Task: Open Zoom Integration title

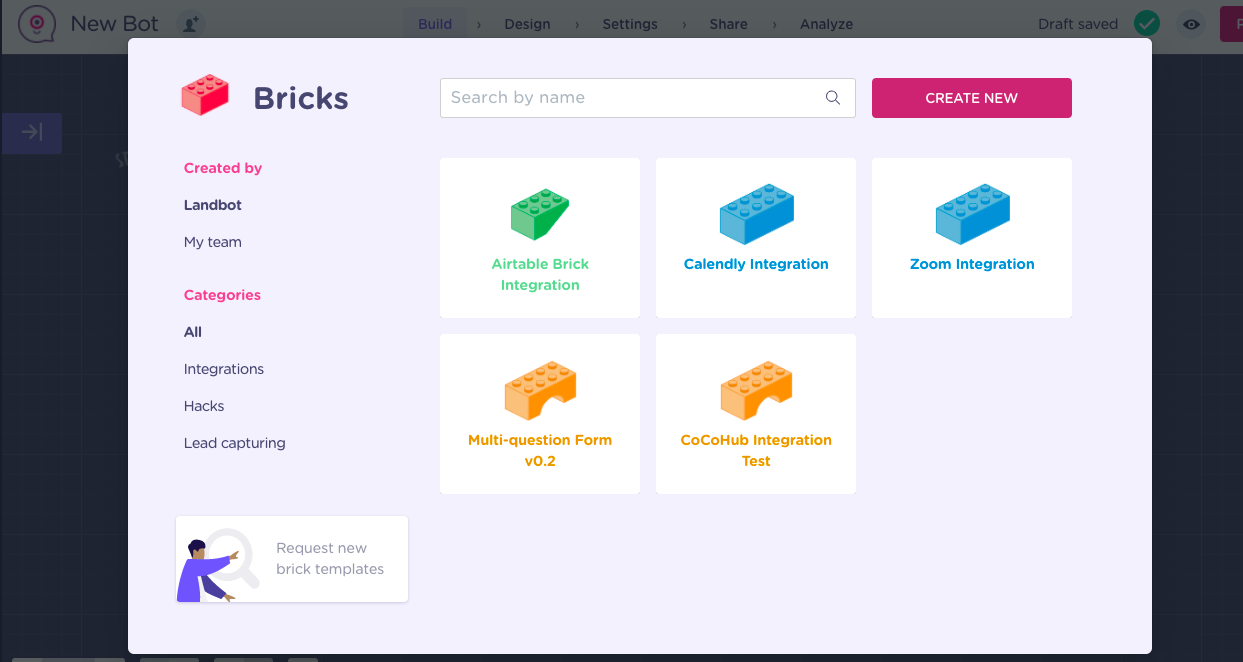Action: [x=972, y=264]
